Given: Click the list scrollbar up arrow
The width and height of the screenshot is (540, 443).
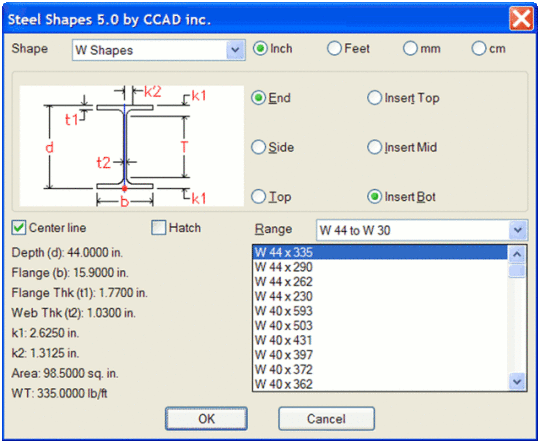Looking at the screenshot, I should click(517, 255).
